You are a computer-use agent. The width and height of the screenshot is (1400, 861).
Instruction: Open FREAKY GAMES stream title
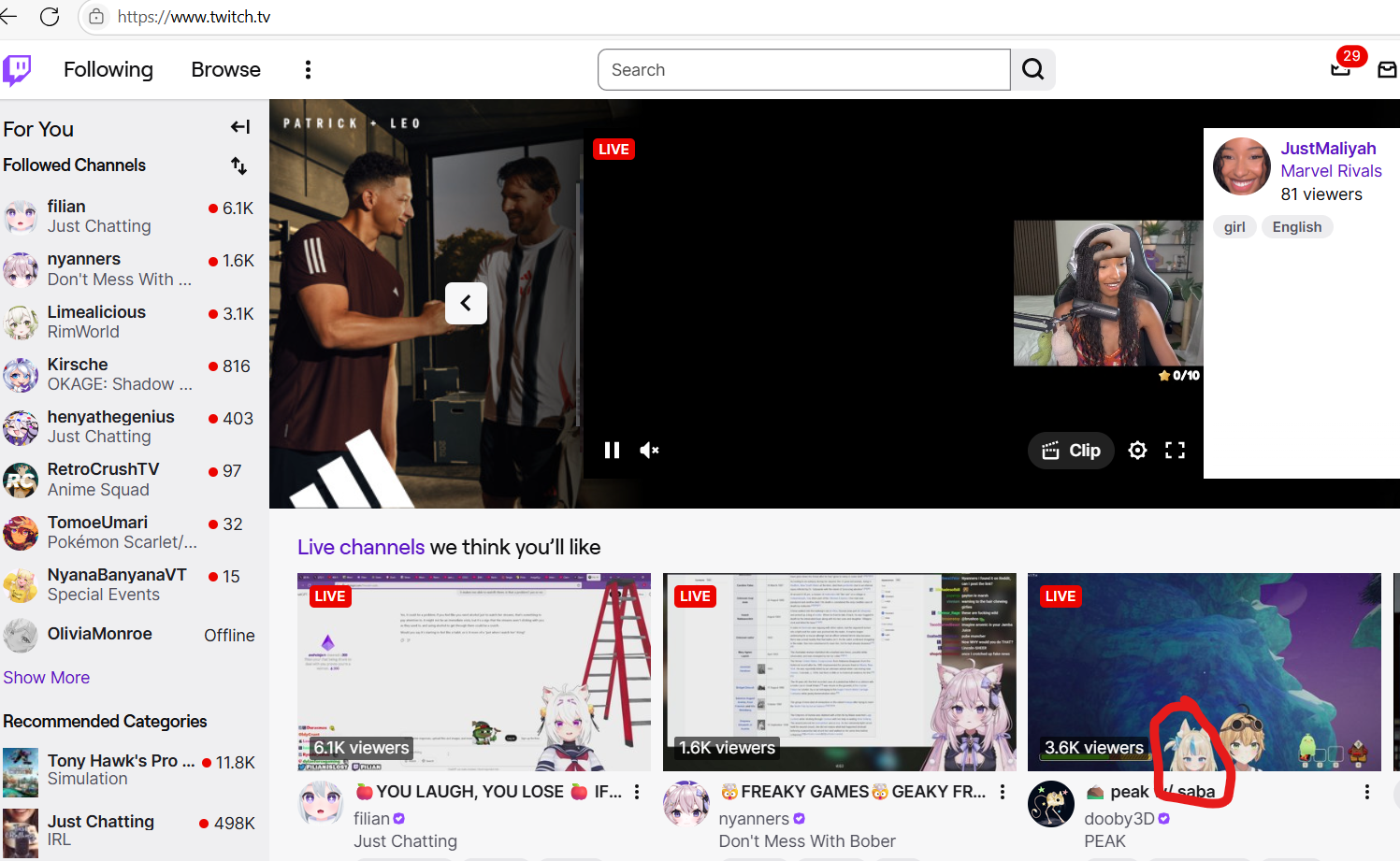(x=853, y=792)
